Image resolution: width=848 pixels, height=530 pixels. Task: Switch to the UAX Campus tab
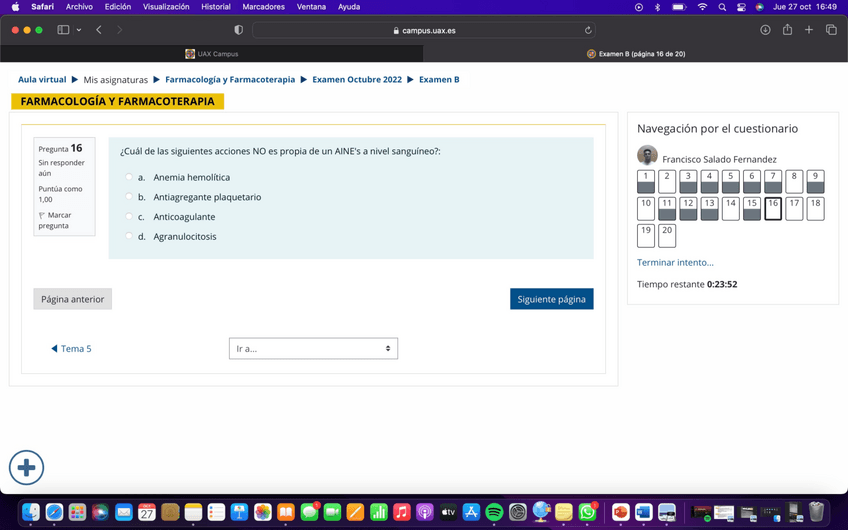tap(211, 54)
